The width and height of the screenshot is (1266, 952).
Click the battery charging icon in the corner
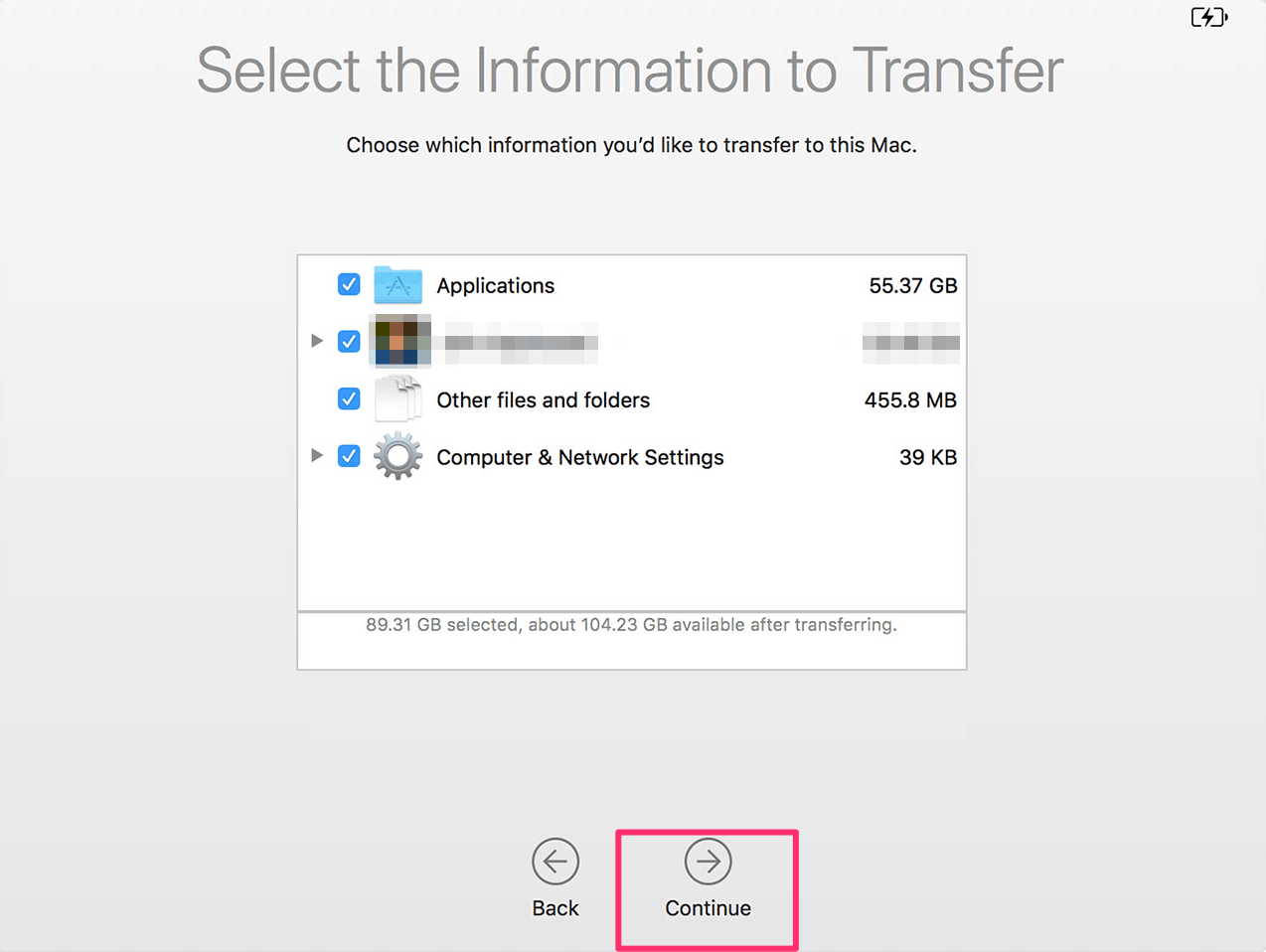pyautogui.click(x=1209, y=17)
